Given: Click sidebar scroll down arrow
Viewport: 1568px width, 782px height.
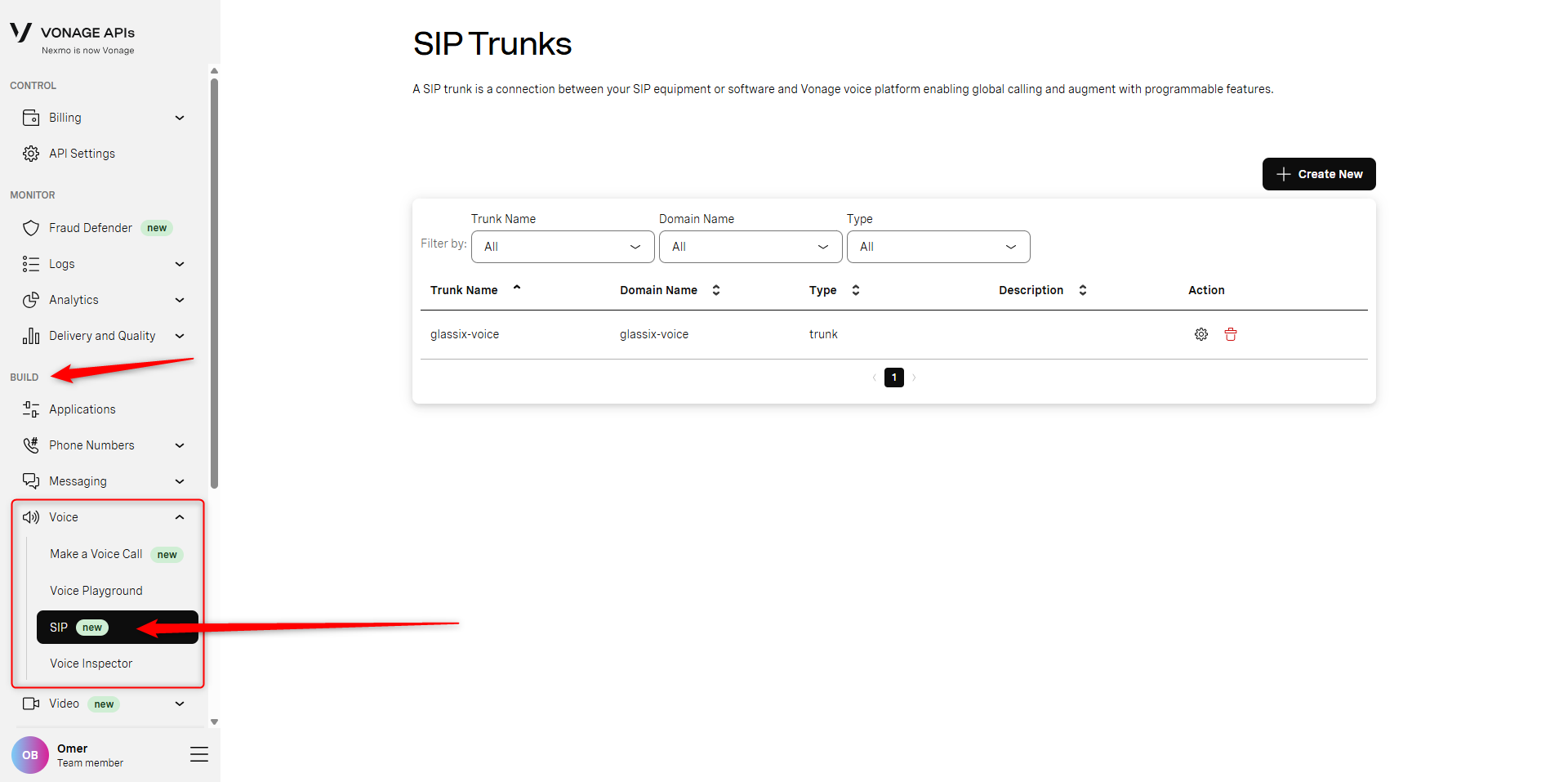Looking at the screenshot, I should [214, 722].
